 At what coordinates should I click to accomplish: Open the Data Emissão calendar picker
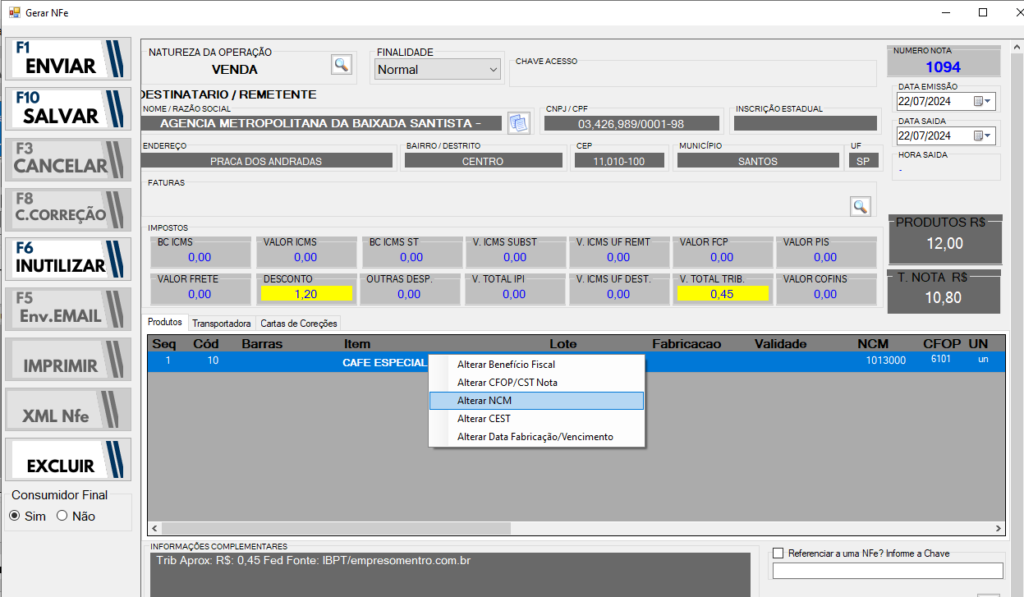pos(982,101)
